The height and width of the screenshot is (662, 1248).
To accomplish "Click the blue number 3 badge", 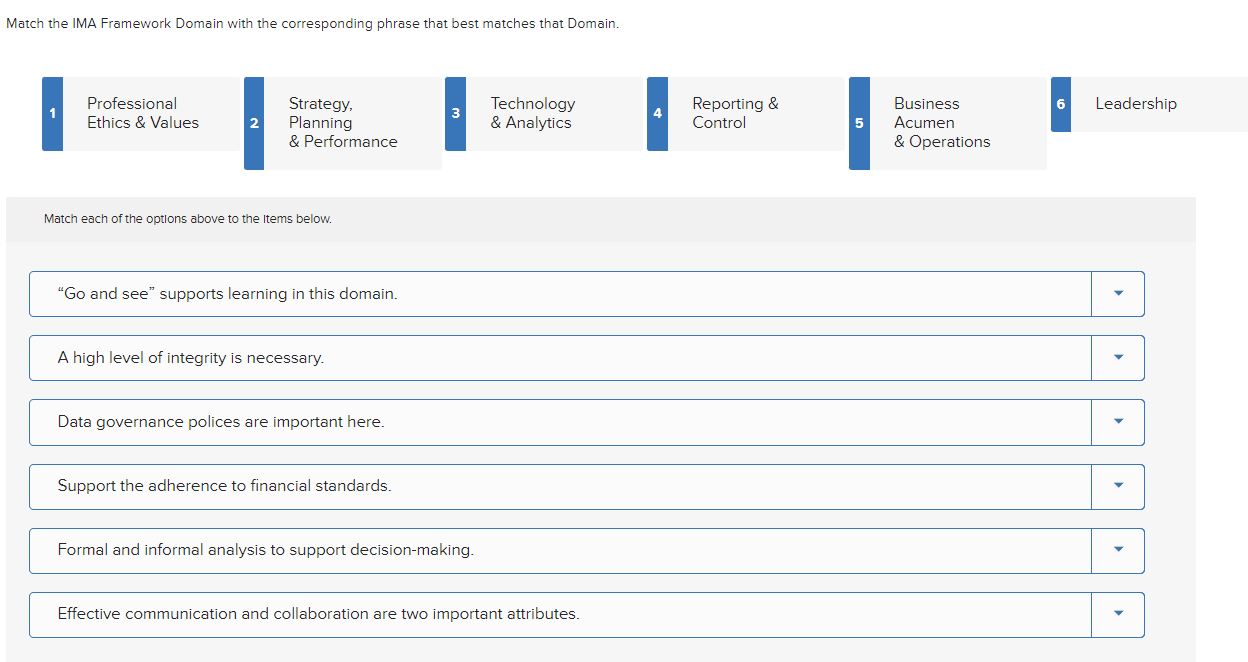I will 456,113.
